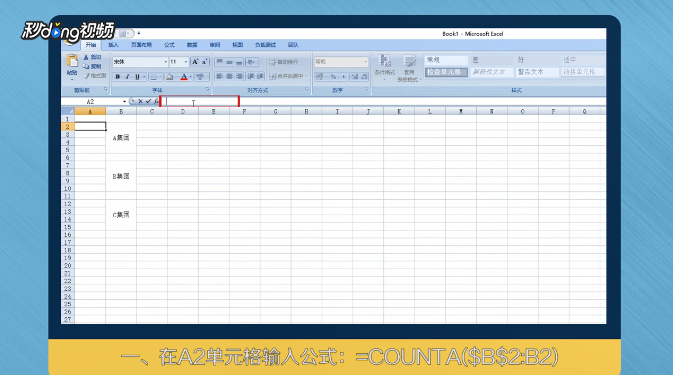Screen dimensions: 673x375
Task: Apply percent style
Action: (x=333, y=77)
